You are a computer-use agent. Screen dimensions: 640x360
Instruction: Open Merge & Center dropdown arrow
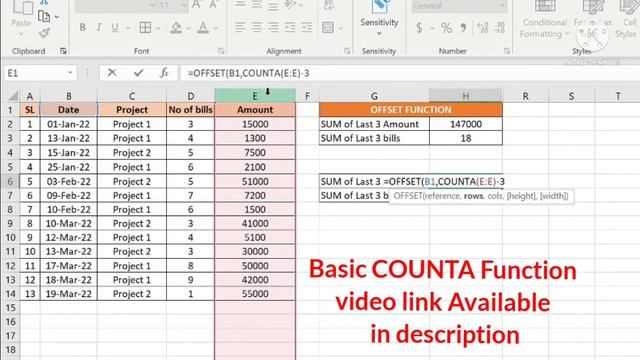pos(341,28)
